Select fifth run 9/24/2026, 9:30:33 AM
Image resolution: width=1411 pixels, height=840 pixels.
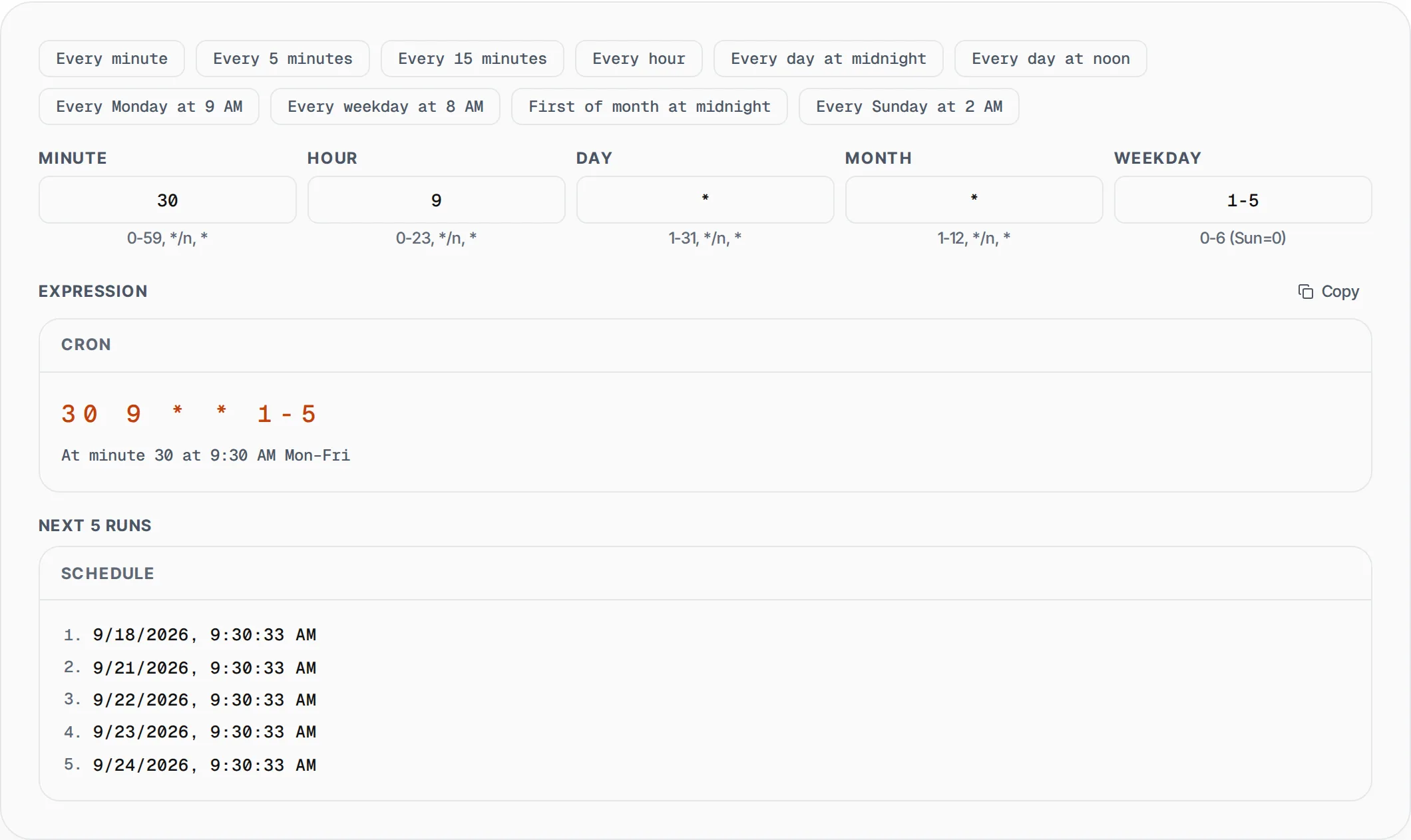(x=204, y=765)
